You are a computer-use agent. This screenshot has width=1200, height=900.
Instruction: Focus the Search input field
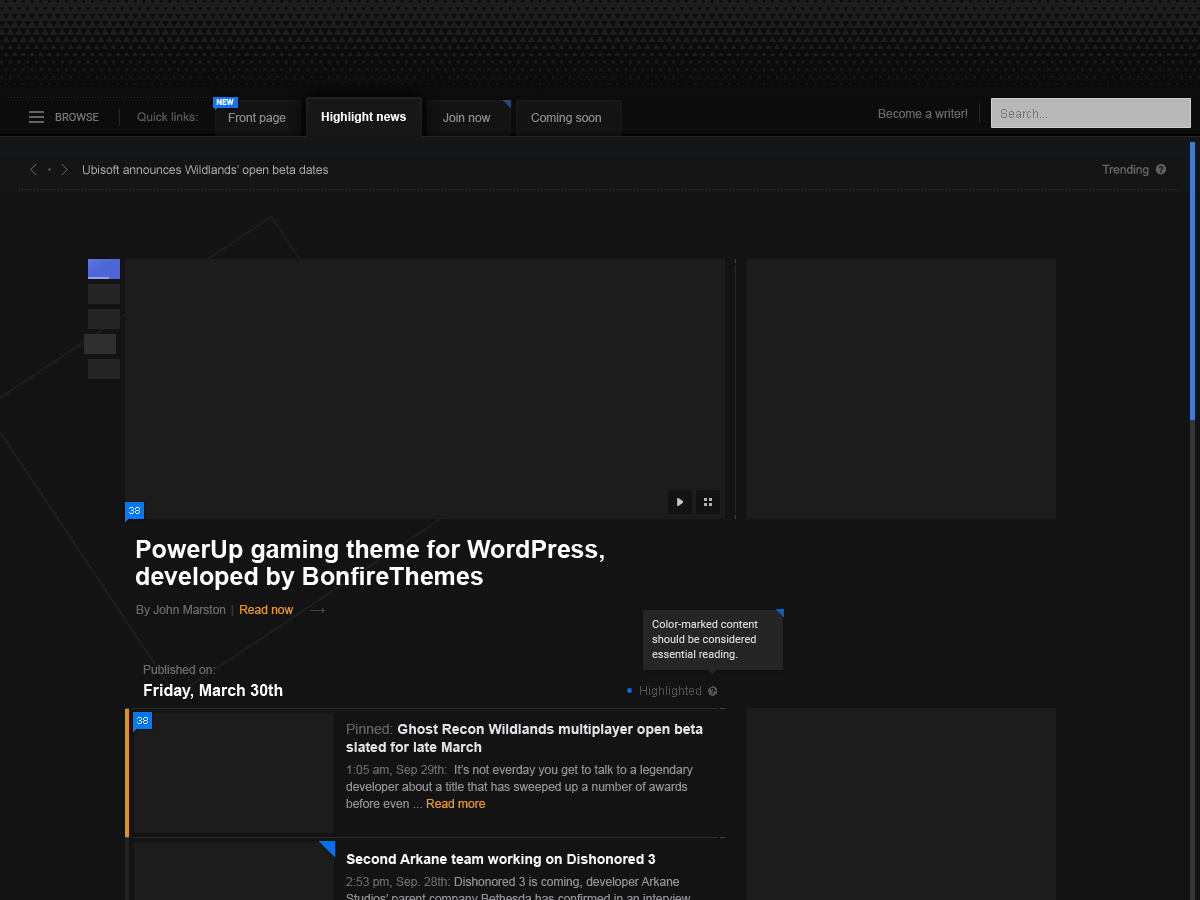click(1091, 113)
